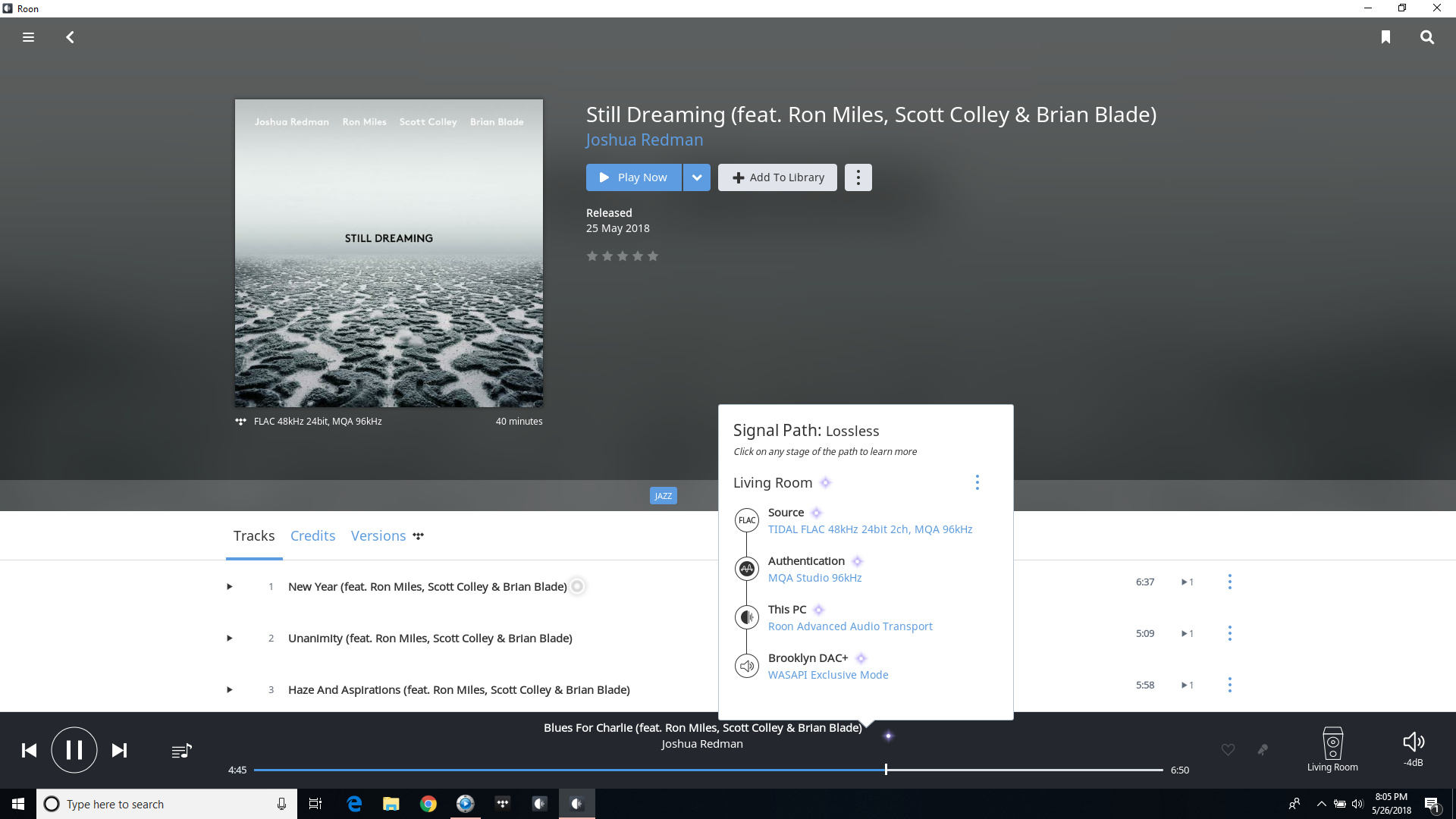Select the Unanimity track title

430,639
